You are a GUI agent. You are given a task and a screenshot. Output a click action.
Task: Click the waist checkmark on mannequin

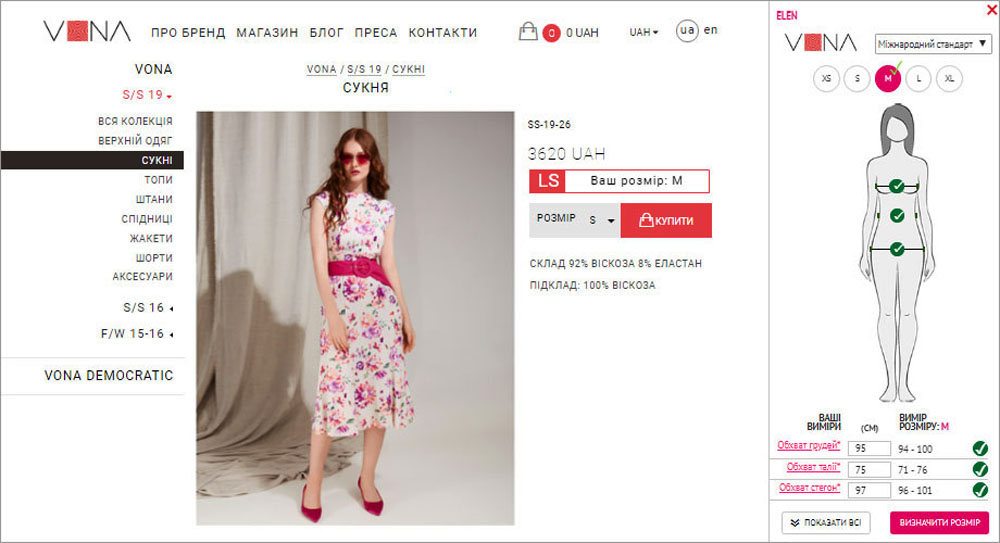(897, 216)
